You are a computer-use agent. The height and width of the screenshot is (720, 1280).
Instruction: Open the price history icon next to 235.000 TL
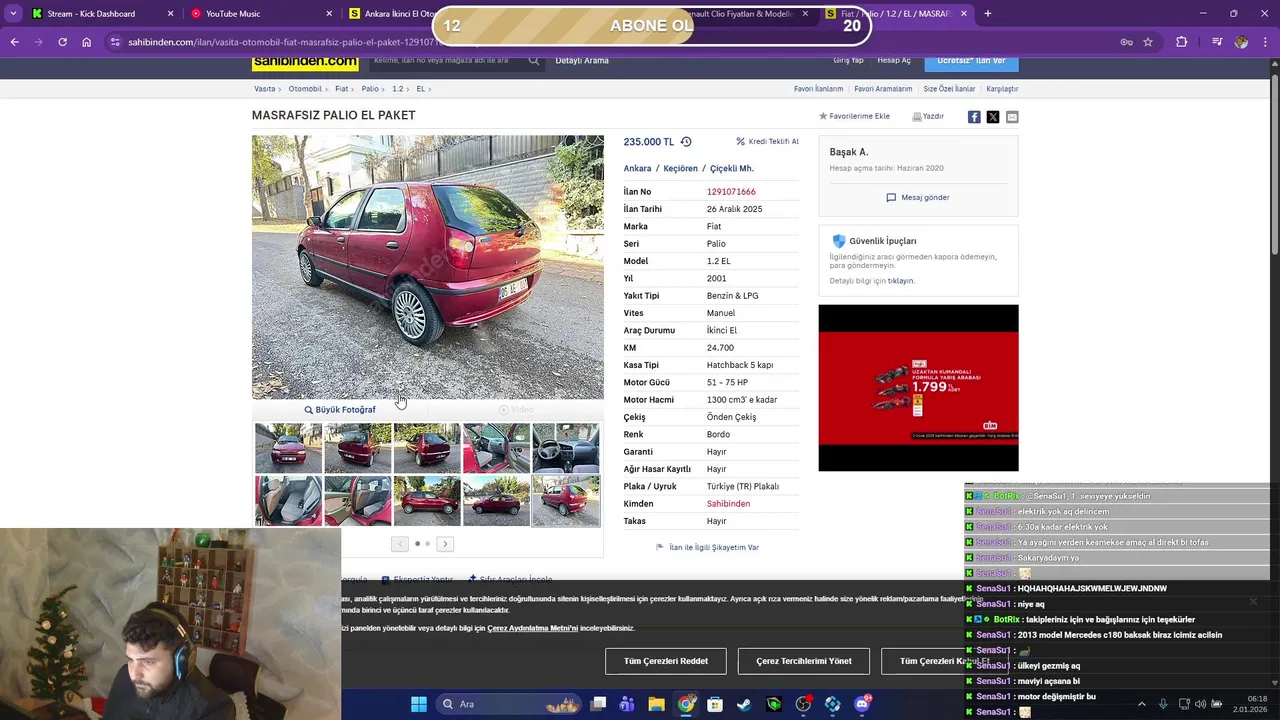tap(686, 142)
